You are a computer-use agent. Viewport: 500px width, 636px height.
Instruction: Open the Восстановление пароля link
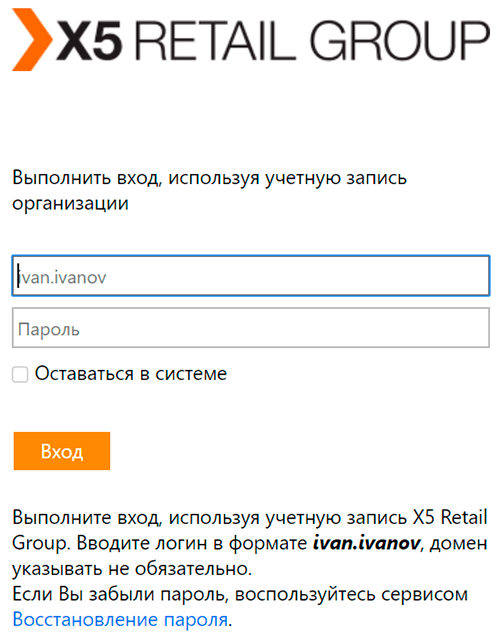pos(120,619)
